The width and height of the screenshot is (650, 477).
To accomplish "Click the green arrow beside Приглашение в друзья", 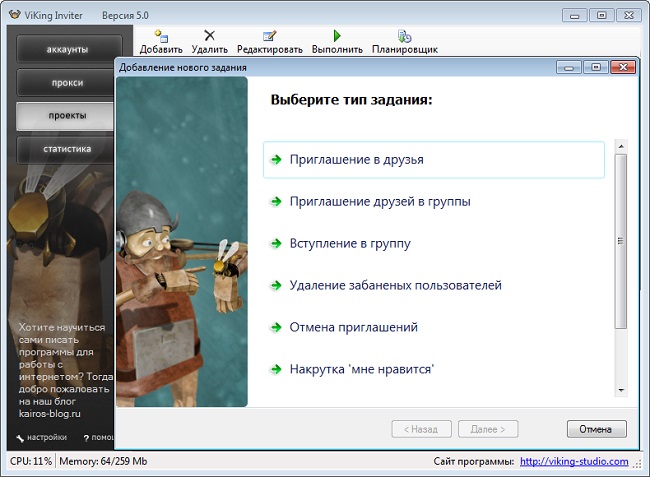I will (276, 160).
